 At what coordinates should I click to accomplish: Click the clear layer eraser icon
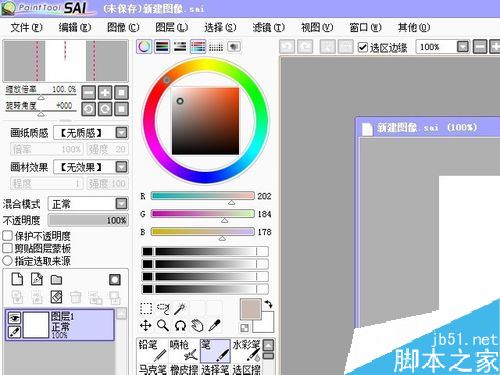pyautogui.click(x=56, y=297)
